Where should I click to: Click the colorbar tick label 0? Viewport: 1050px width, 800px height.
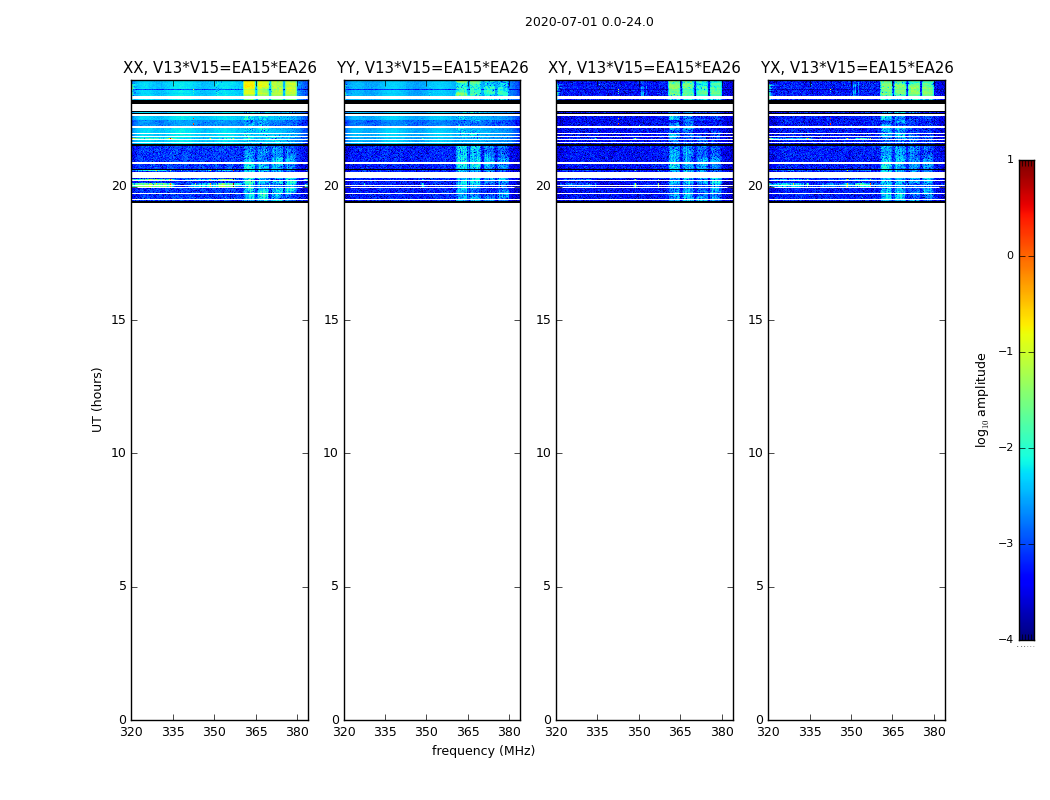1010,256
